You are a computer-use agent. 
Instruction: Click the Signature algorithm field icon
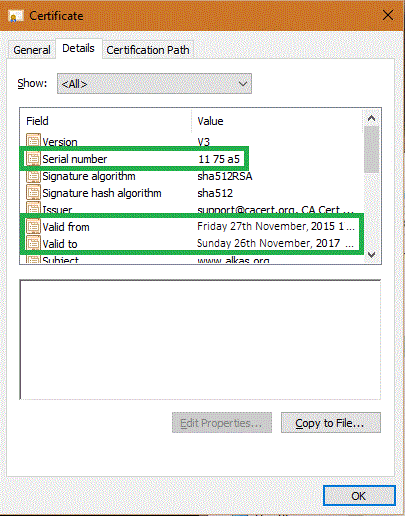point(33,176)
